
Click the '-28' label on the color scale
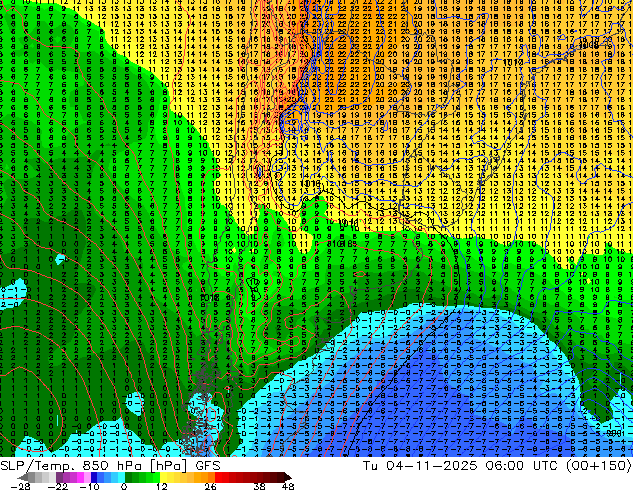20,486
